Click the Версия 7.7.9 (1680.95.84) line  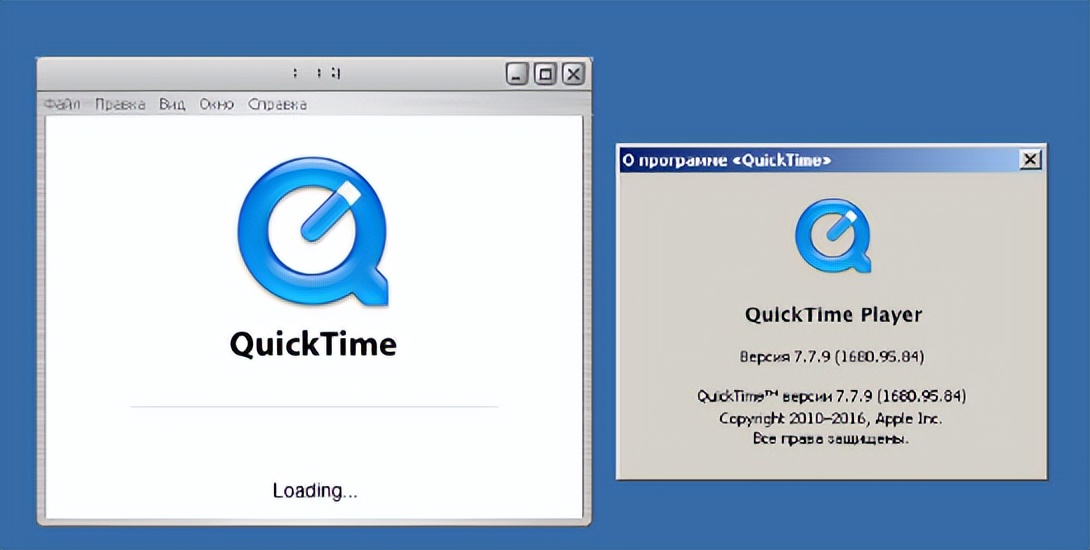[832, 357]
